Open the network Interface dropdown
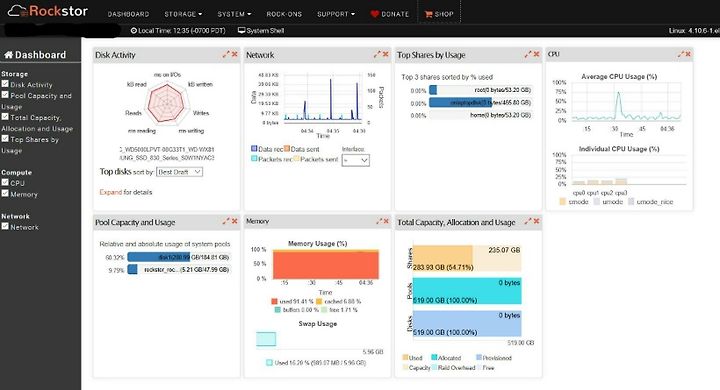 (355, 160)
